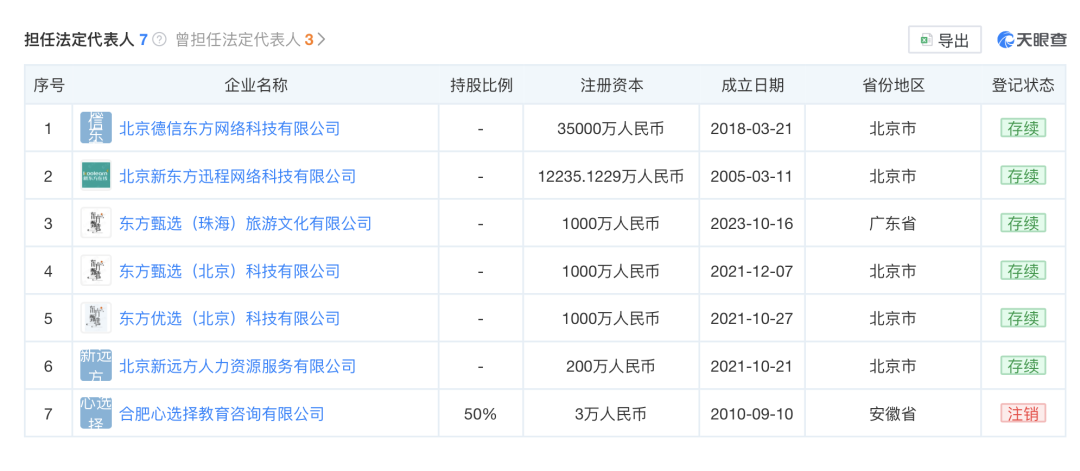Click the 北京德信东方 company logo icon
Viewport: 1080px width, 471px height.
96,128
